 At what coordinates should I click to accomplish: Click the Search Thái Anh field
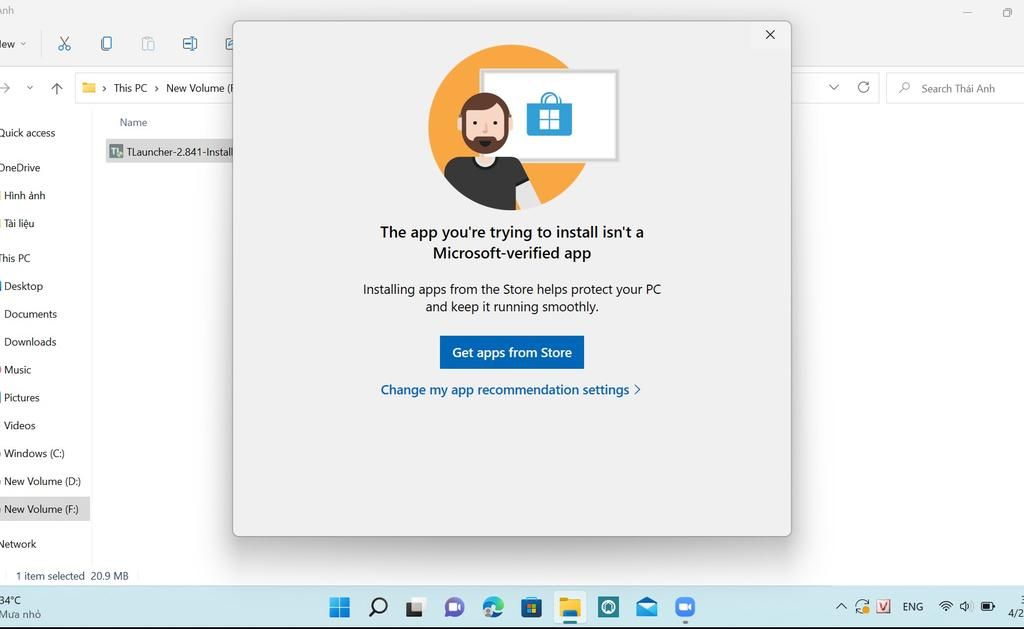point(955,88)
